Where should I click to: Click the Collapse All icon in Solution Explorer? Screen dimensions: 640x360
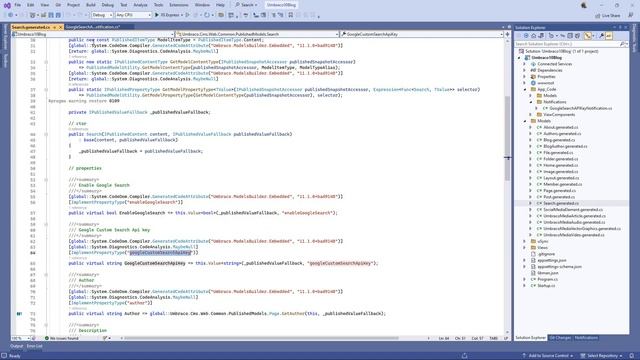click(570, 36)
